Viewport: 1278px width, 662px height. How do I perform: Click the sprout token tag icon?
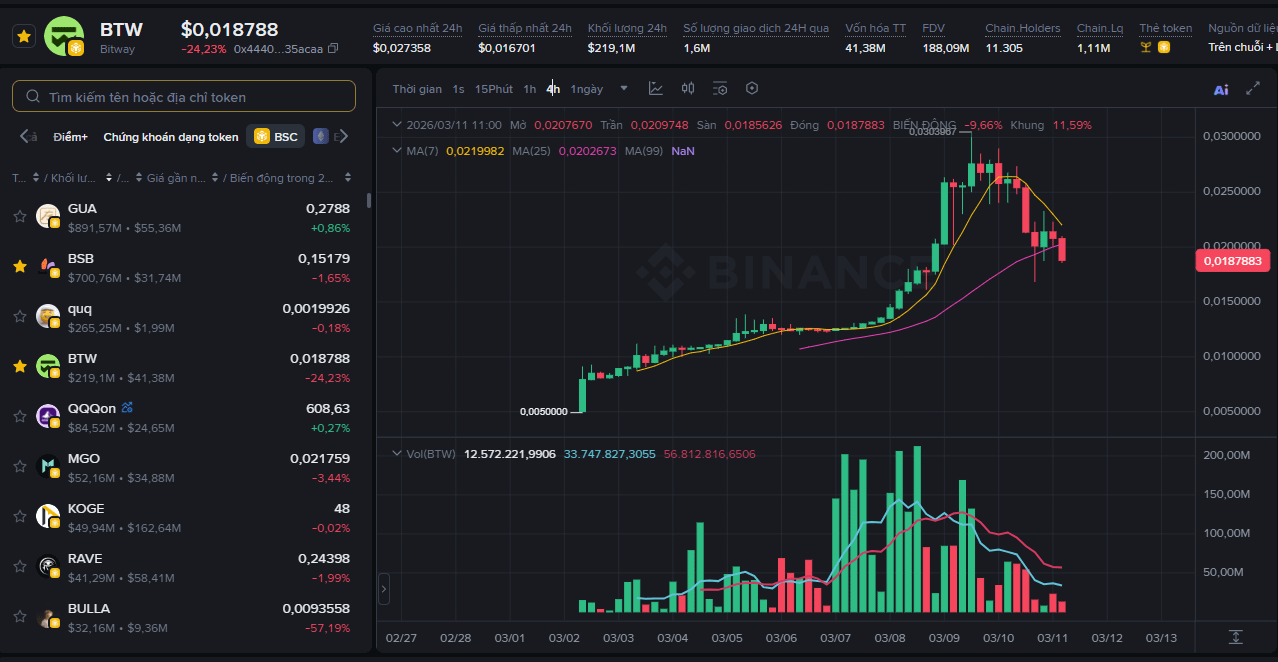click(x=1146, y=47)
